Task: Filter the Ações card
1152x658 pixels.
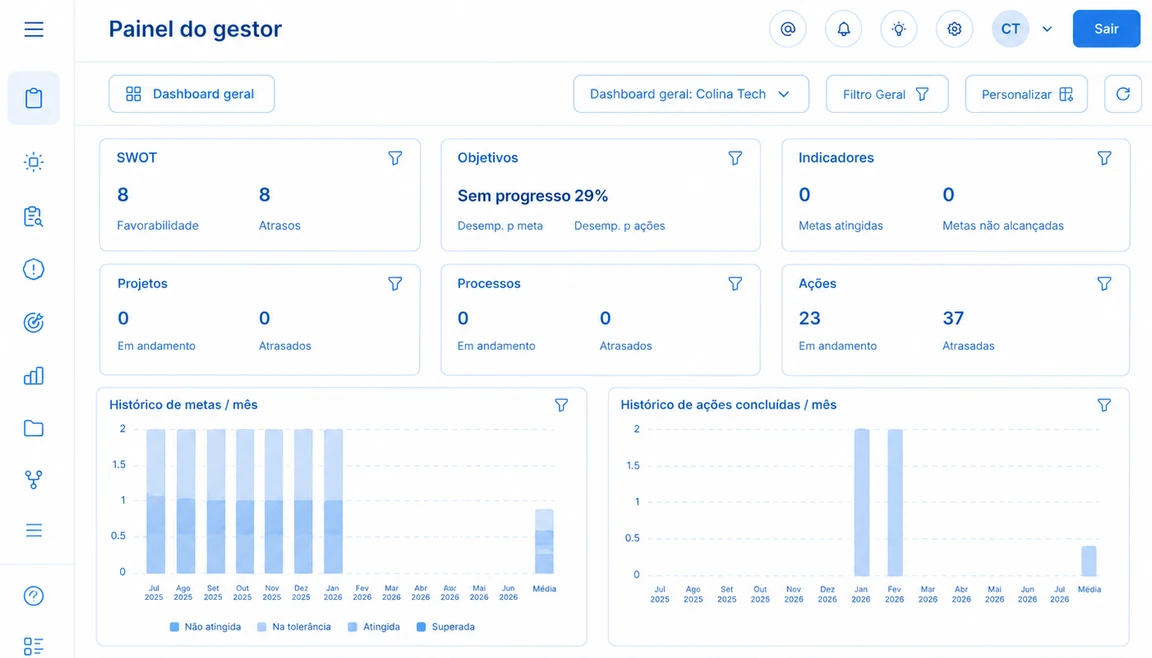Action: point(1104,283)
